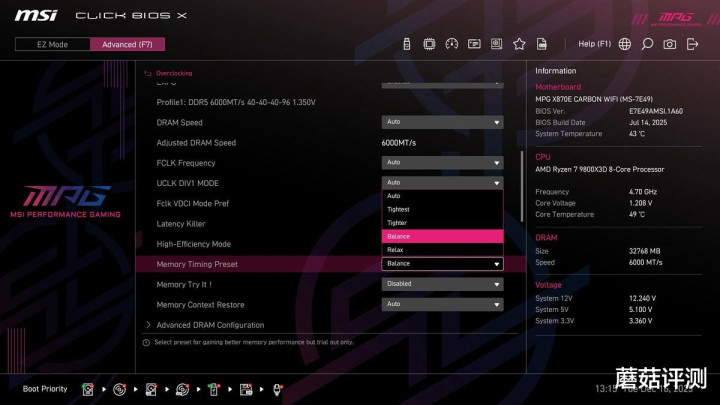
Task: Open search with the magnifier icon
Action: pos(647,44)
